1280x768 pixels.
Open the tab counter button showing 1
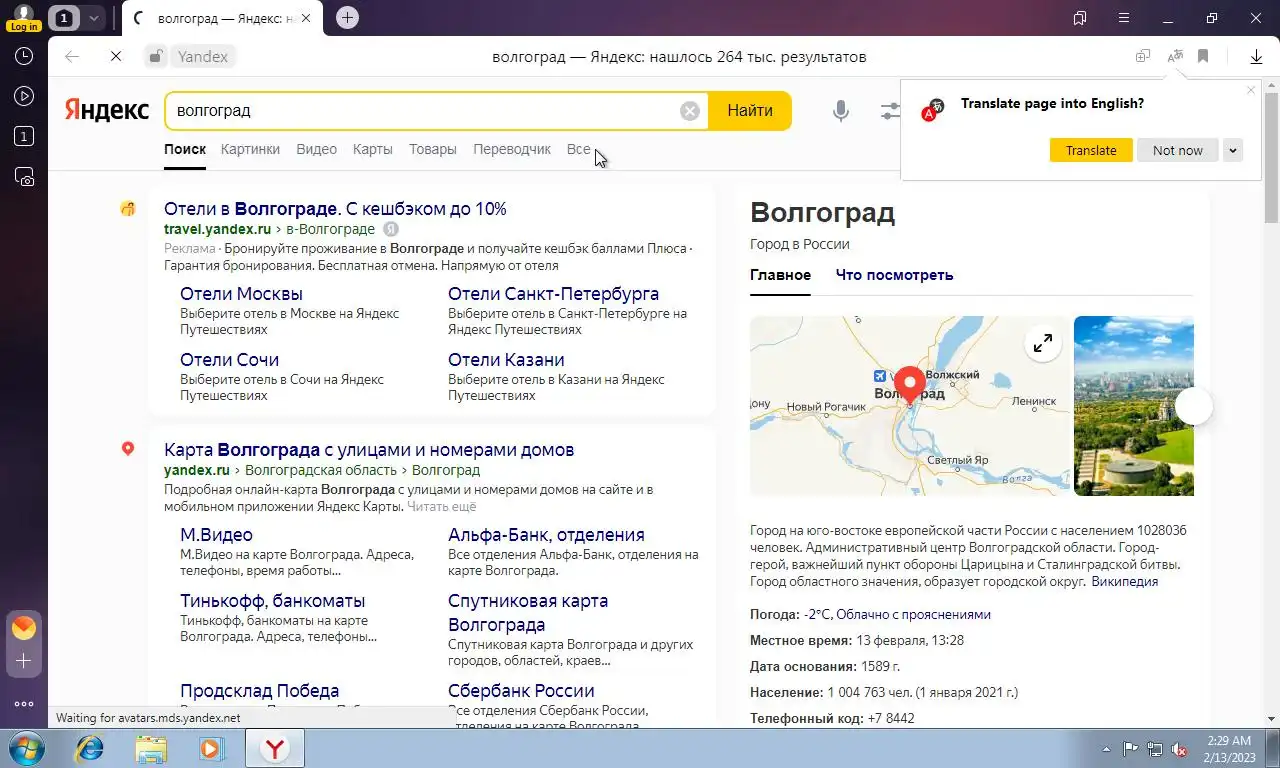tap(64, 18)
